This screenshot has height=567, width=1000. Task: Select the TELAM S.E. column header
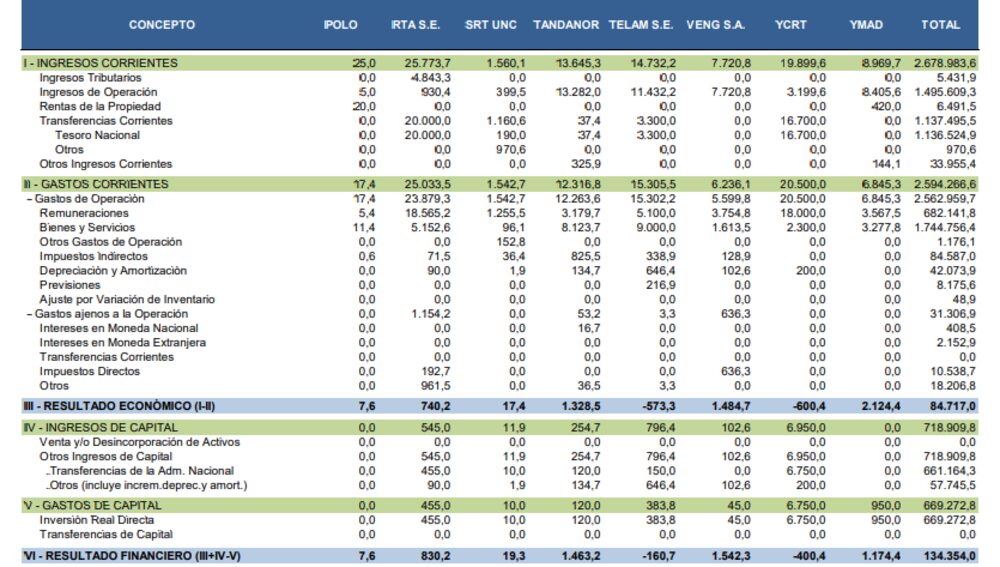click(x=642, y=25)
